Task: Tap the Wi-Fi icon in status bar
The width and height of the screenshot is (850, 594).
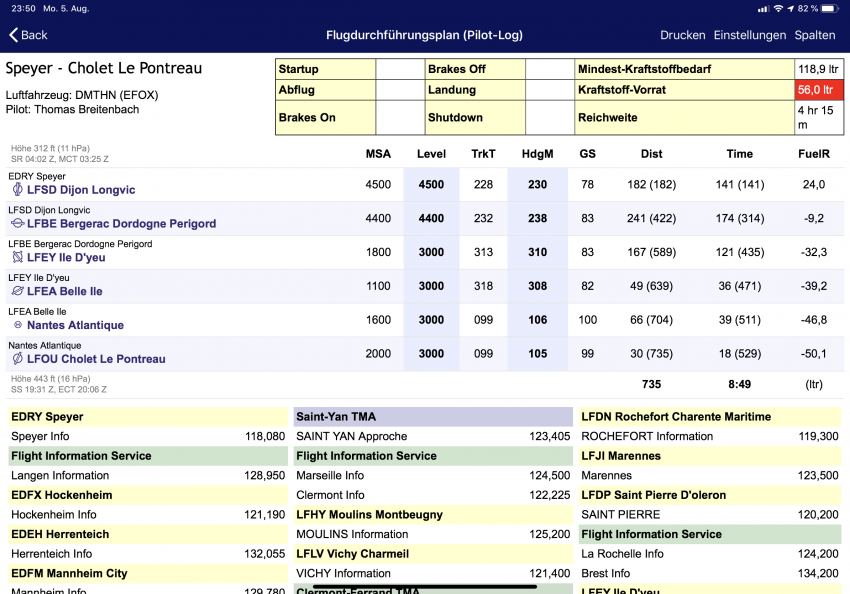Action: coord(778,9)
